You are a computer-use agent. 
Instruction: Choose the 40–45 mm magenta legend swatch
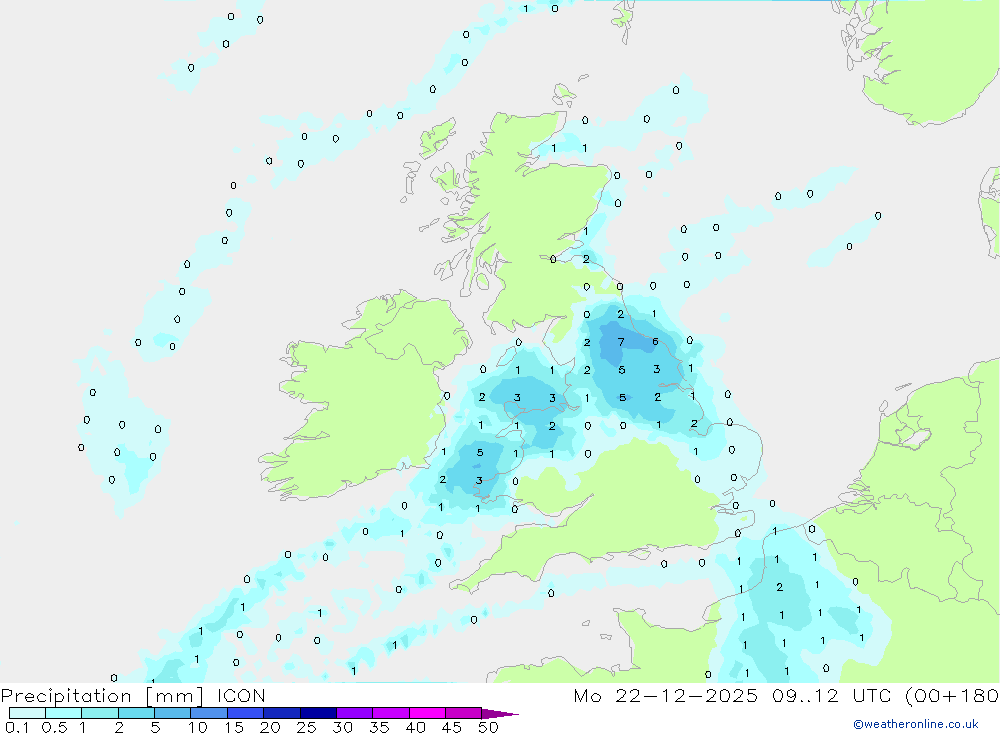[427, 713]
